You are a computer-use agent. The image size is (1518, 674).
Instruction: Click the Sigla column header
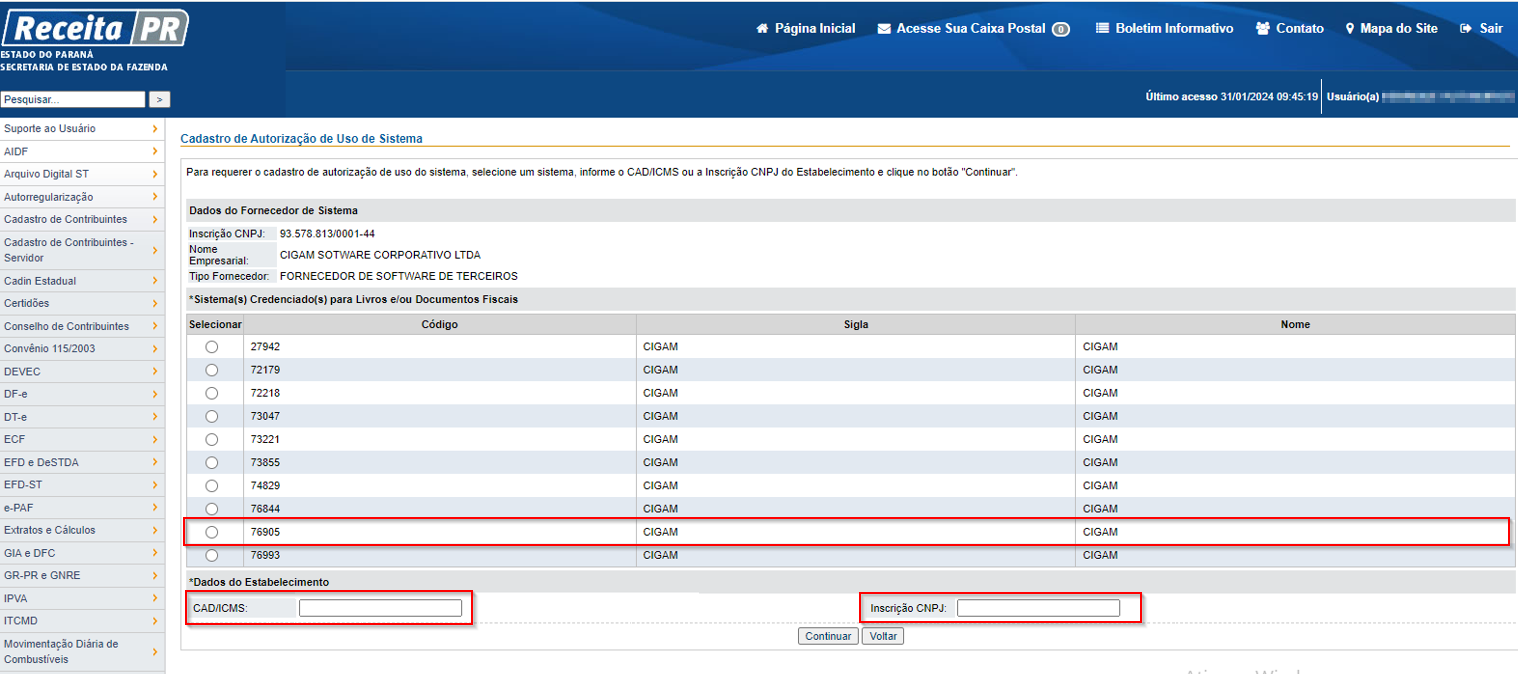(856, 324)
